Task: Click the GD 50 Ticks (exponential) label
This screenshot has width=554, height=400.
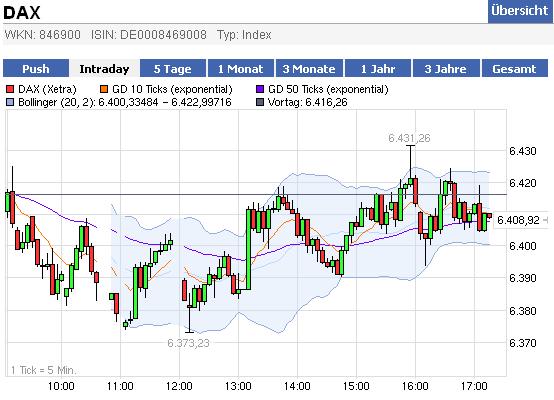Action: coord(328,89)
